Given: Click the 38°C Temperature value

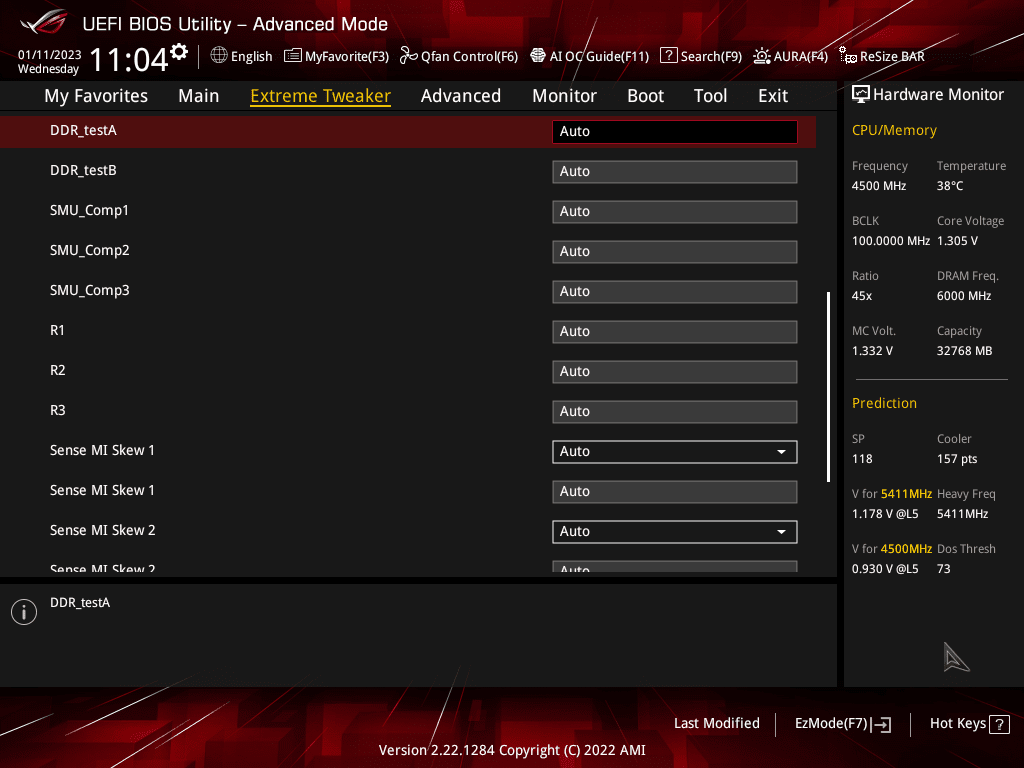Looking at the screenshot, I should pyautogui.click(x=950, y=185).
